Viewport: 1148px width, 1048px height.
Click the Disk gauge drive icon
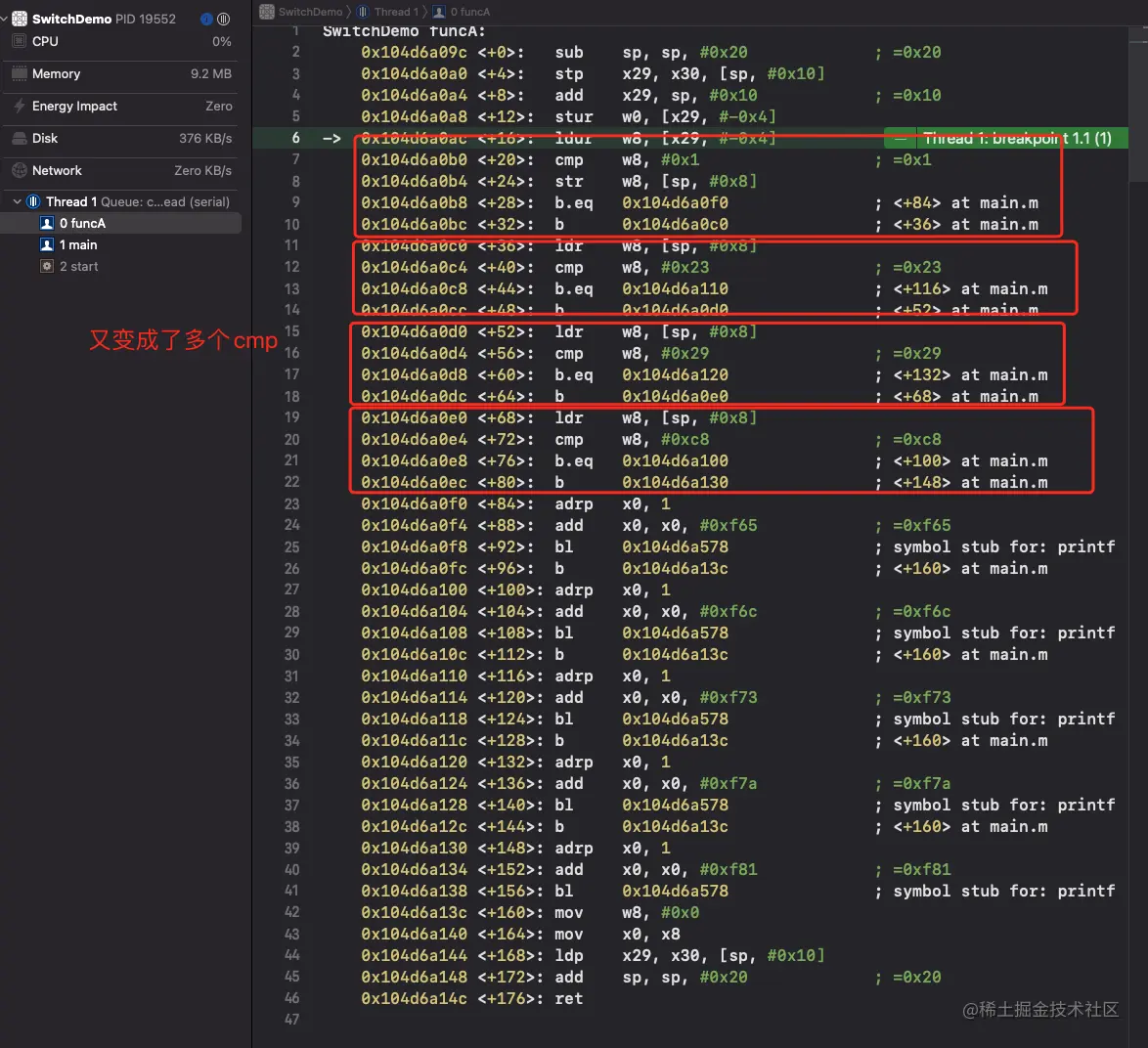coord(19,138)
